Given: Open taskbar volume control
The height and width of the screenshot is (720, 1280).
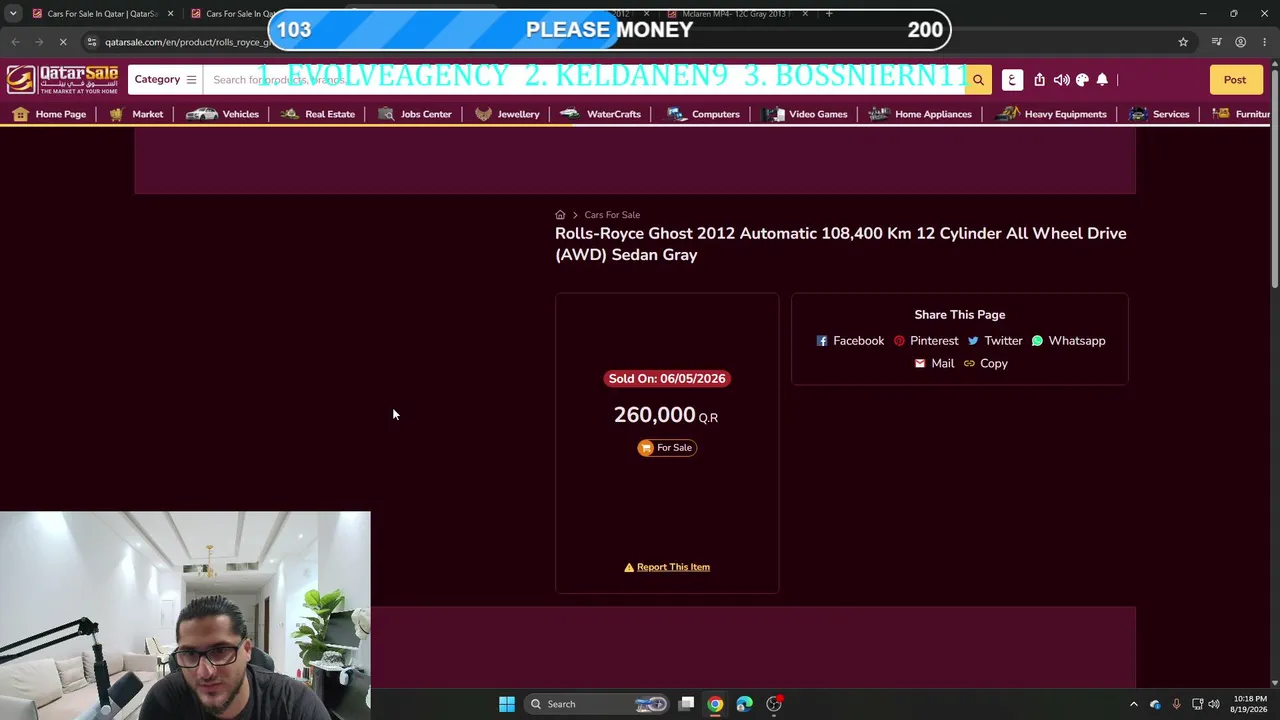Looking at the screenshot, I should coord(1214,704).
